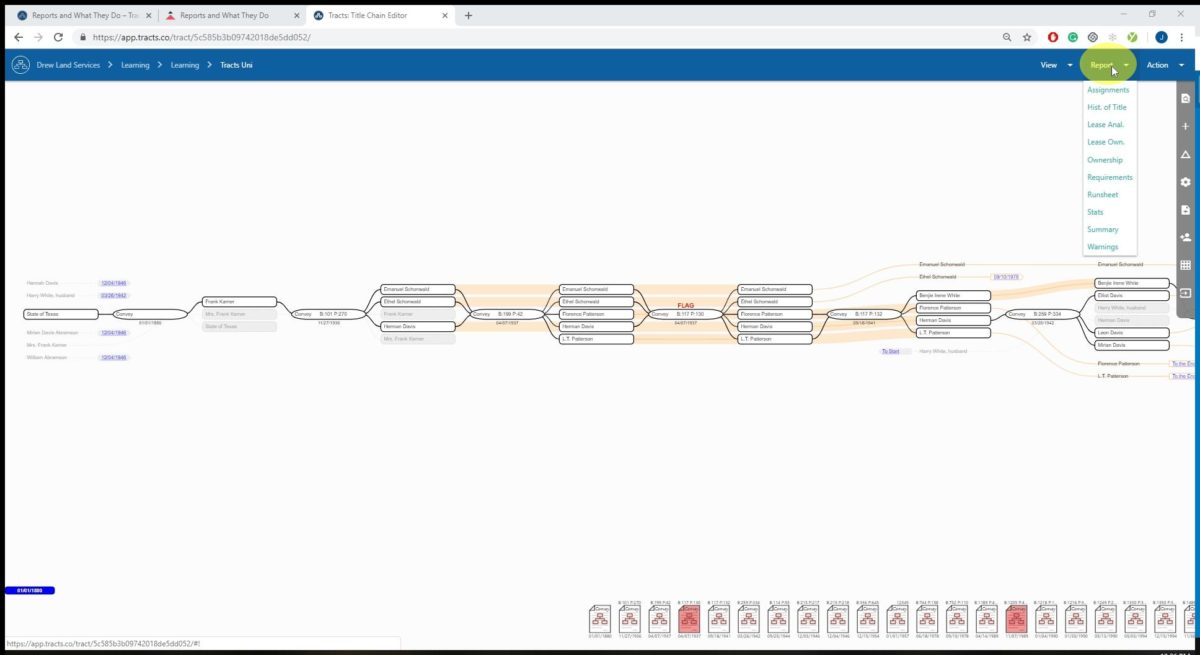The height and width of the screenshot is (655, 1200).
Task: Expand the View dropdown
Action: 1056,65
